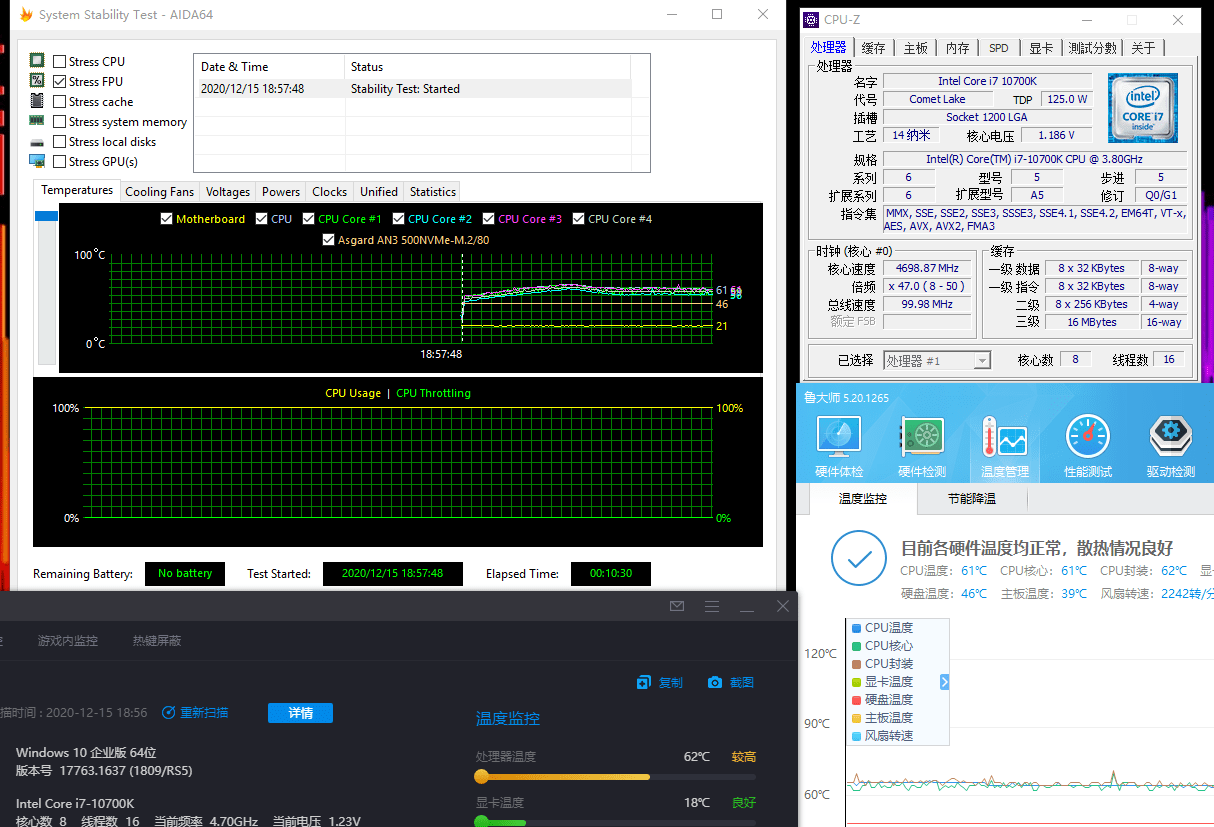The height and width of the screenshot is (827, 1214).
Task: Open the SPD tab in CPU-Z
Action: 999,48
